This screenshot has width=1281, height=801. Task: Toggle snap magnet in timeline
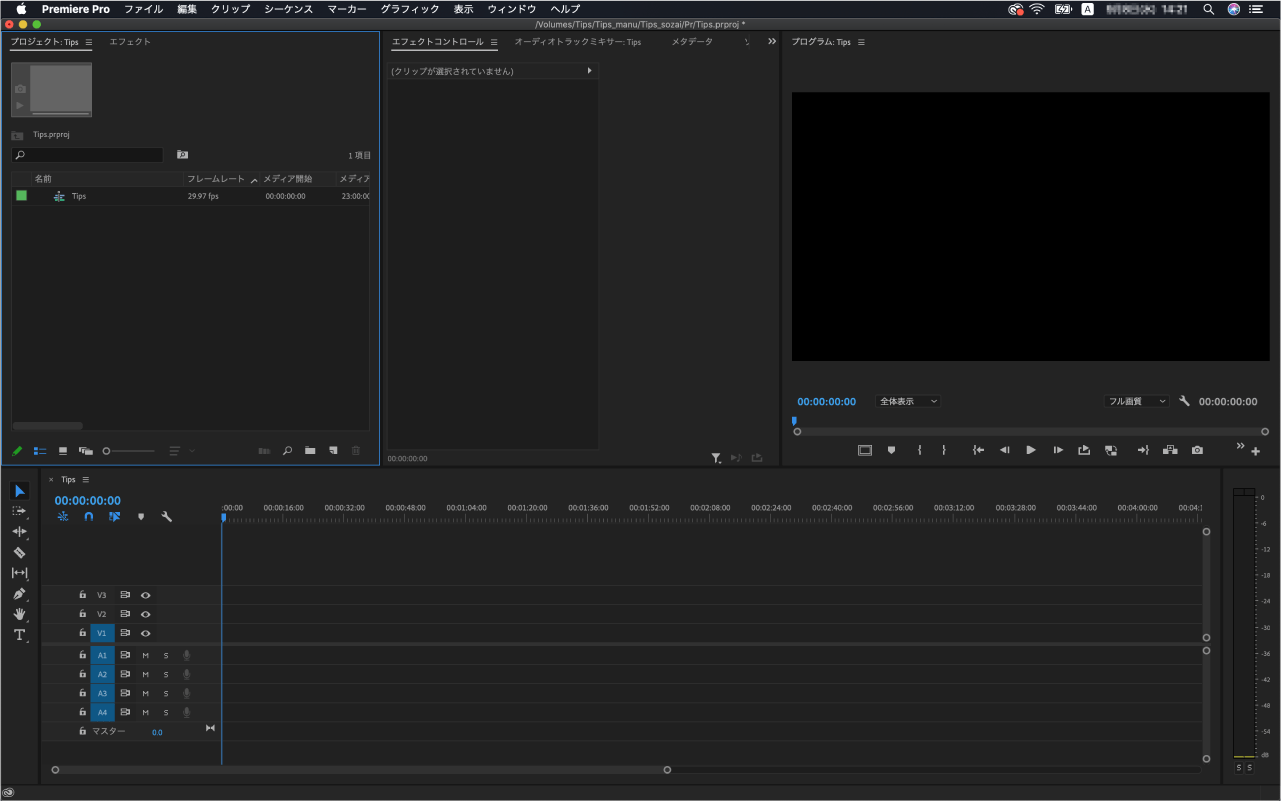[89, 517]
